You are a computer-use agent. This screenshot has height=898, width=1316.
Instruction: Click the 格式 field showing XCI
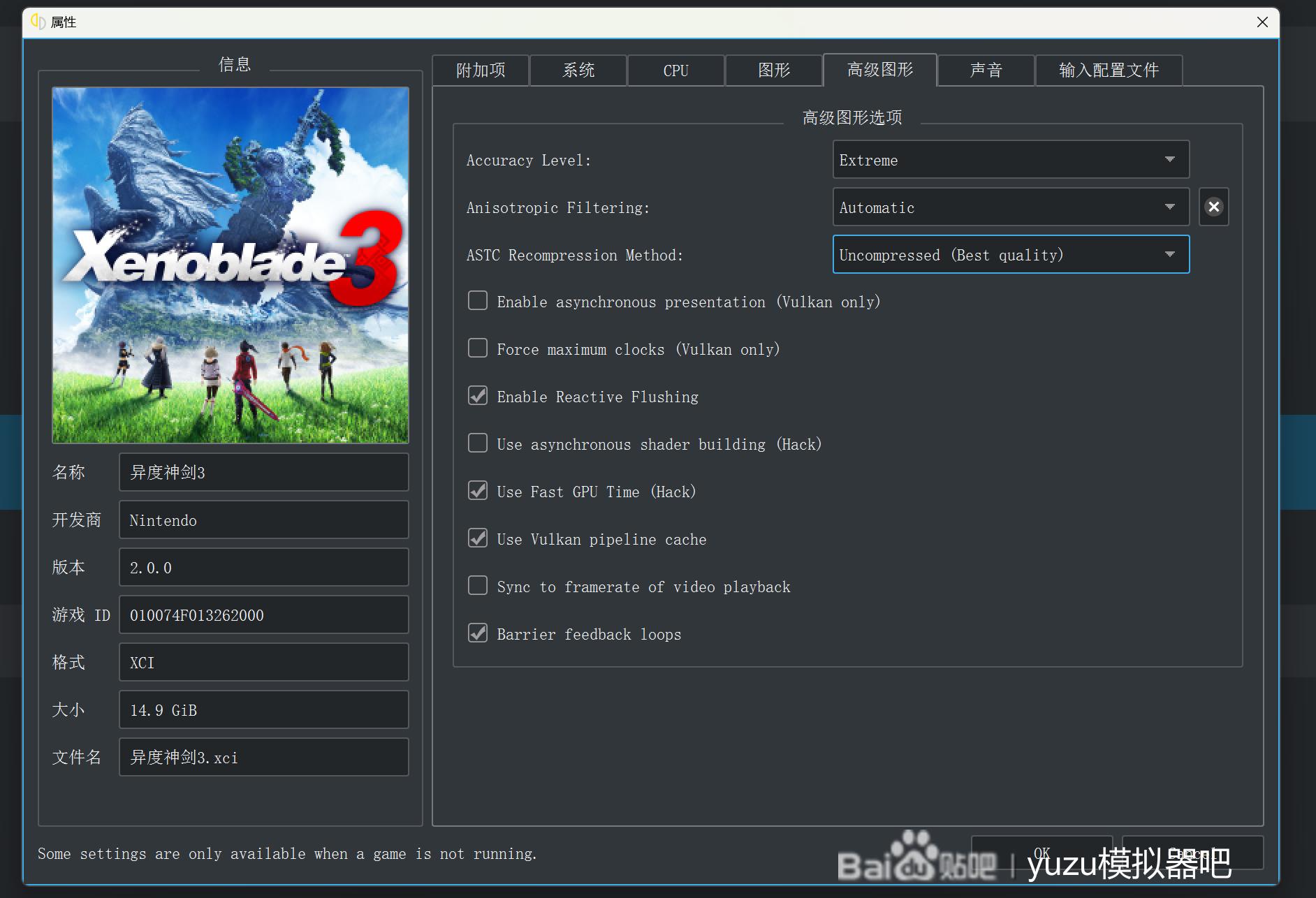coord(264,662)
